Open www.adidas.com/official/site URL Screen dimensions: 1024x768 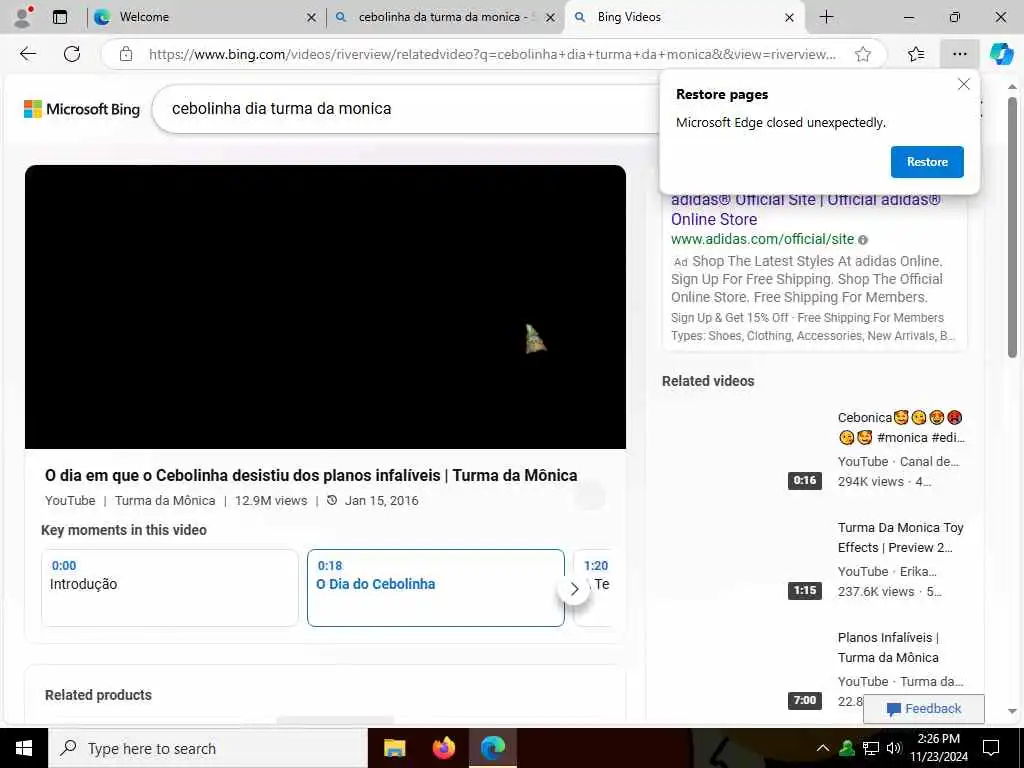(x=762, y=239)
